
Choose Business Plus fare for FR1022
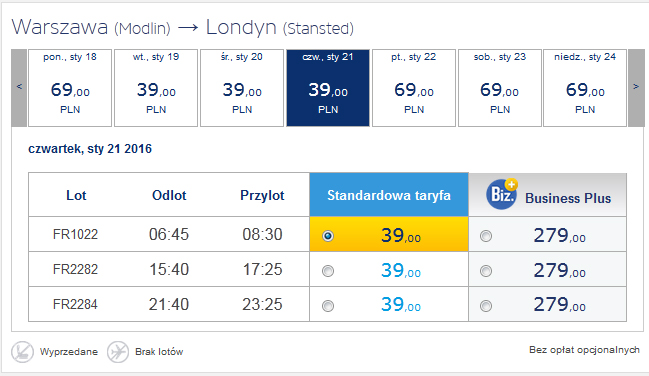[486, 236]
